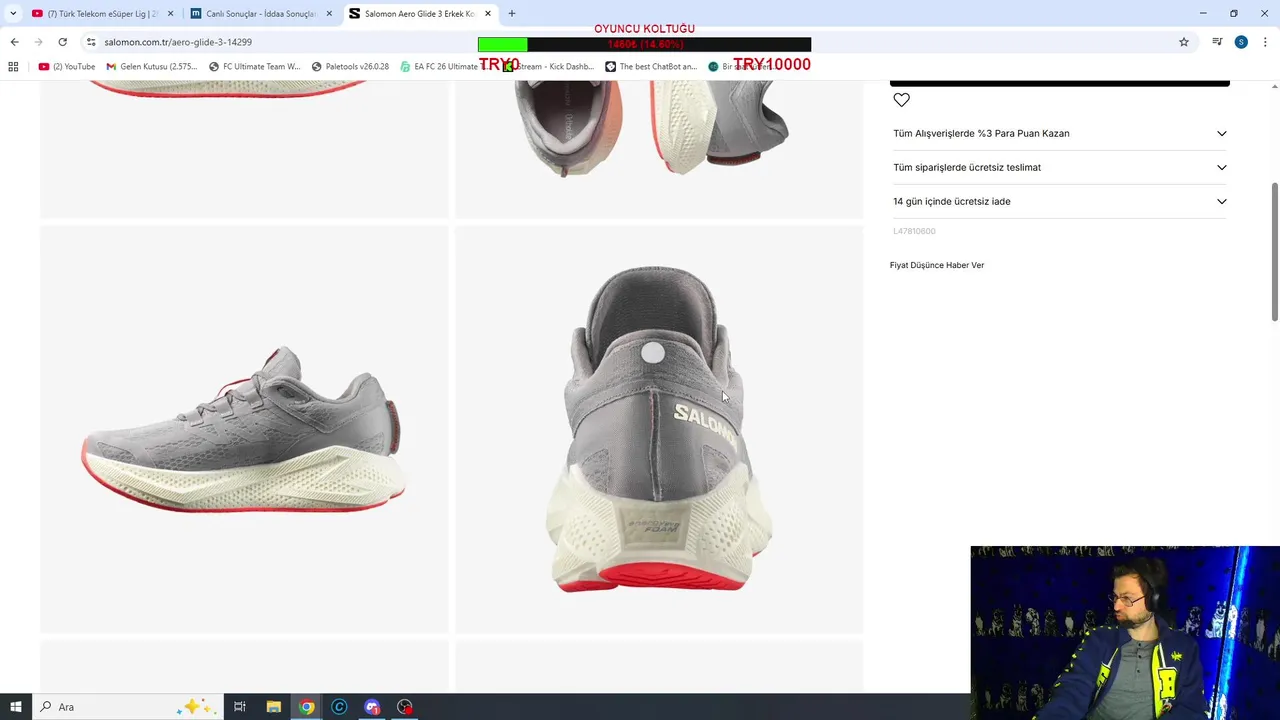Go forward to the next page
1280x720 pixels.
(38, 42)
